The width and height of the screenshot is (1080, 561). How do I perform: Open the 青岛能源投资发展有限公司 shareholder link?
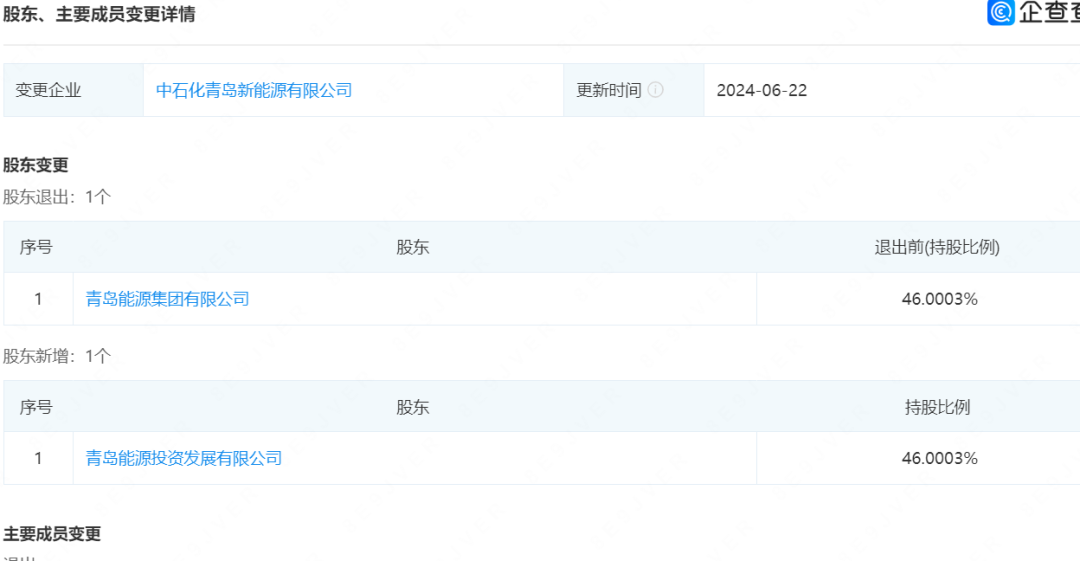pyautogui.click(x=184, y=458)
